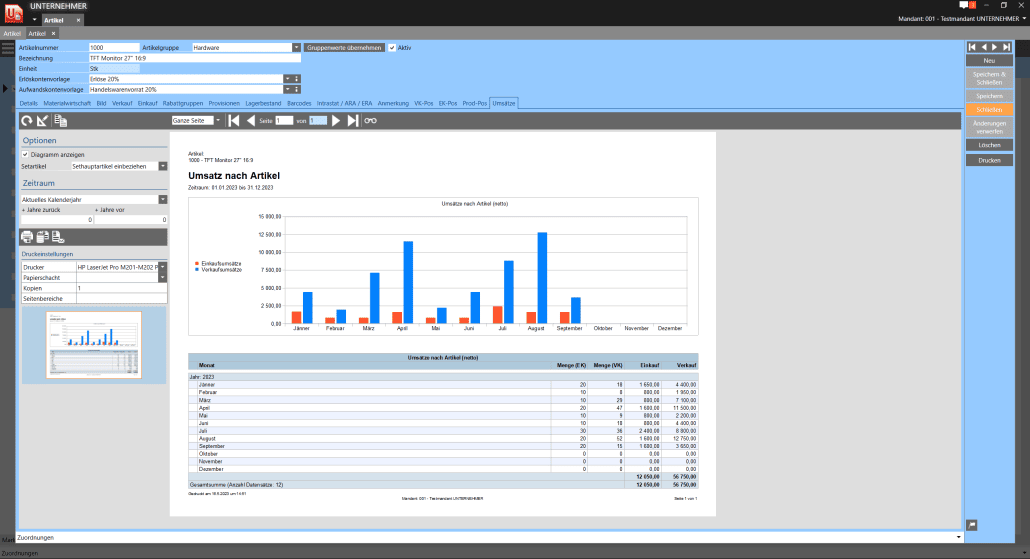
Task: Click the report page thumbnail preview
Action: coord(93,345)
